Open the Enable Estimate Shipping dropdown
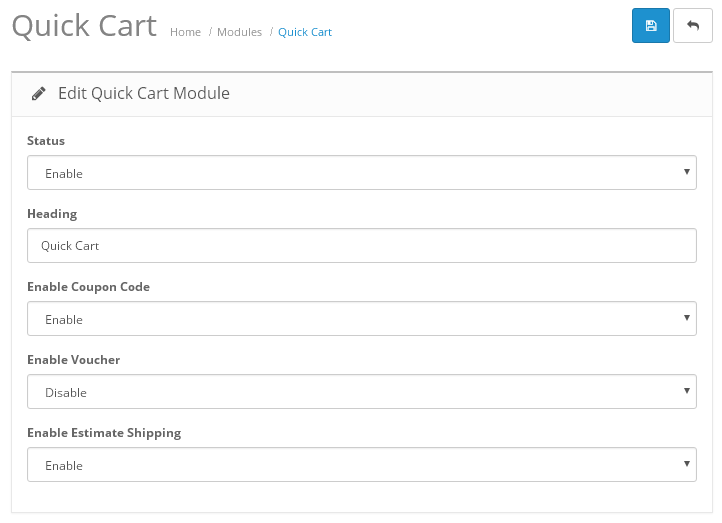This screenshot has height=523, width=722. coord(361,465)
